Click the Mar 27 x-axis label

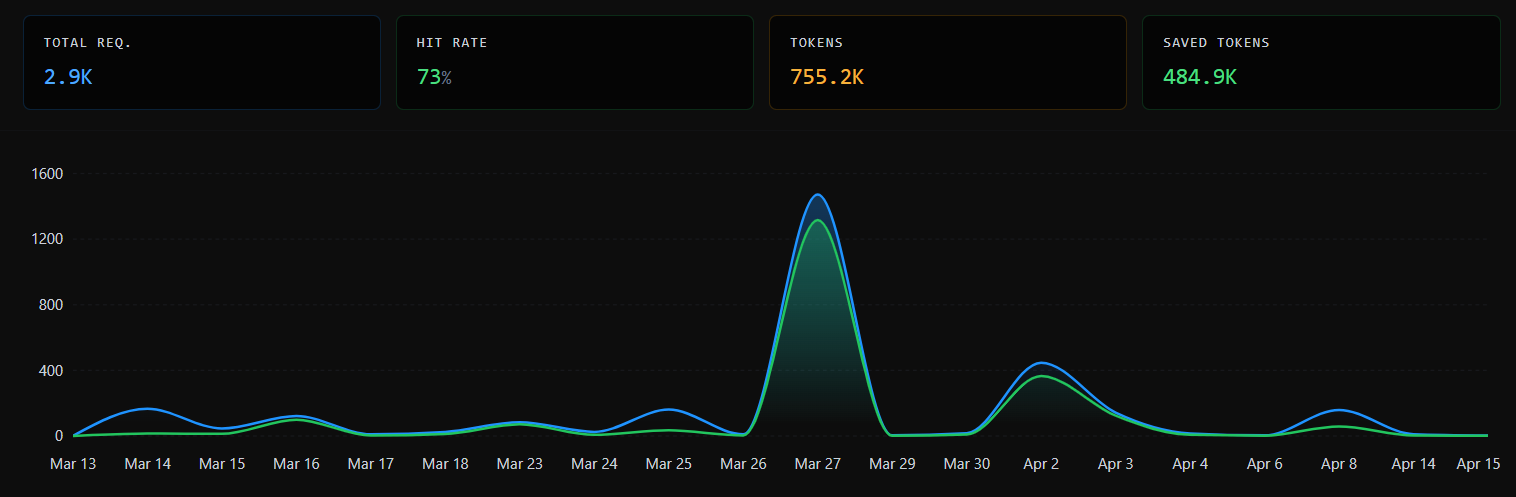[x=818, y=464]
